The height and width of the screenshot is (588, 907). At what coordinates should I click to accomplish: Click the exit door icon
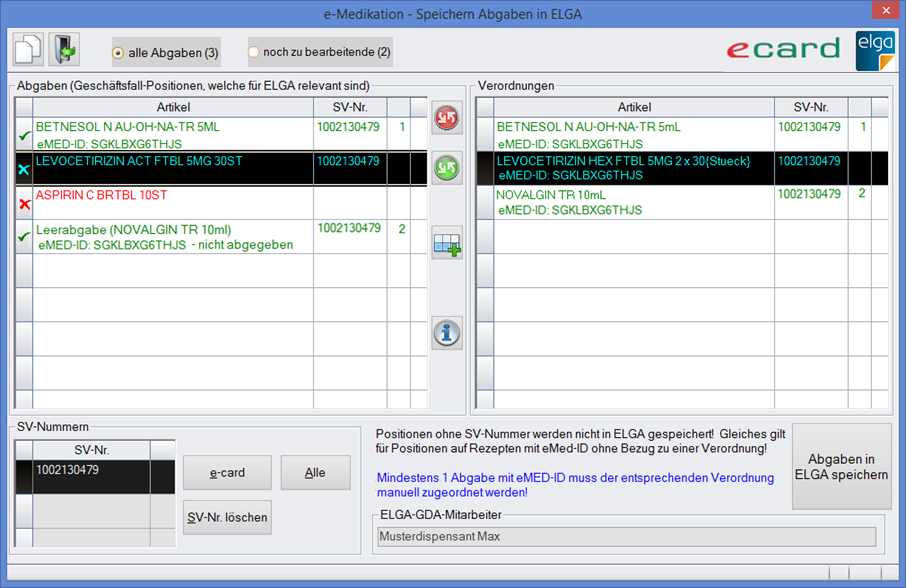pyautogui.click(x=64, y=50)
